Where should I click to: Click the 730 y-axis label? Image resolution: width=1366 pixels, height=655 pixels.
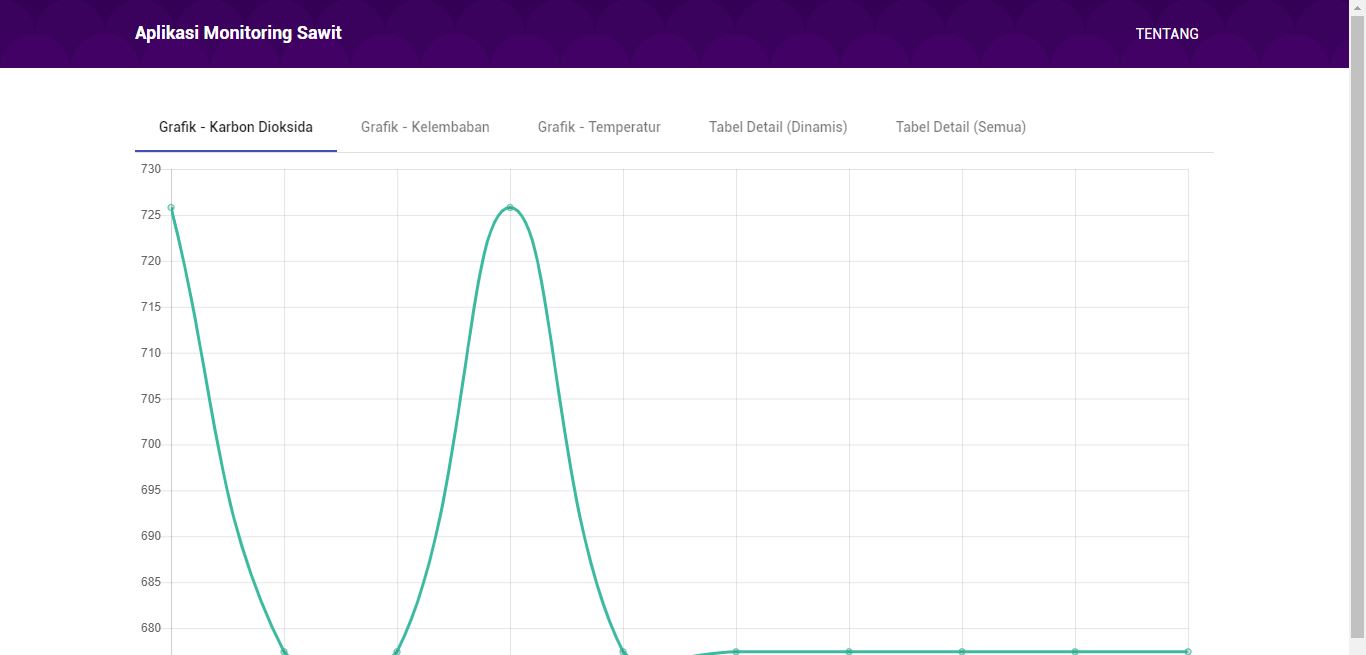[x=150, y=169]
